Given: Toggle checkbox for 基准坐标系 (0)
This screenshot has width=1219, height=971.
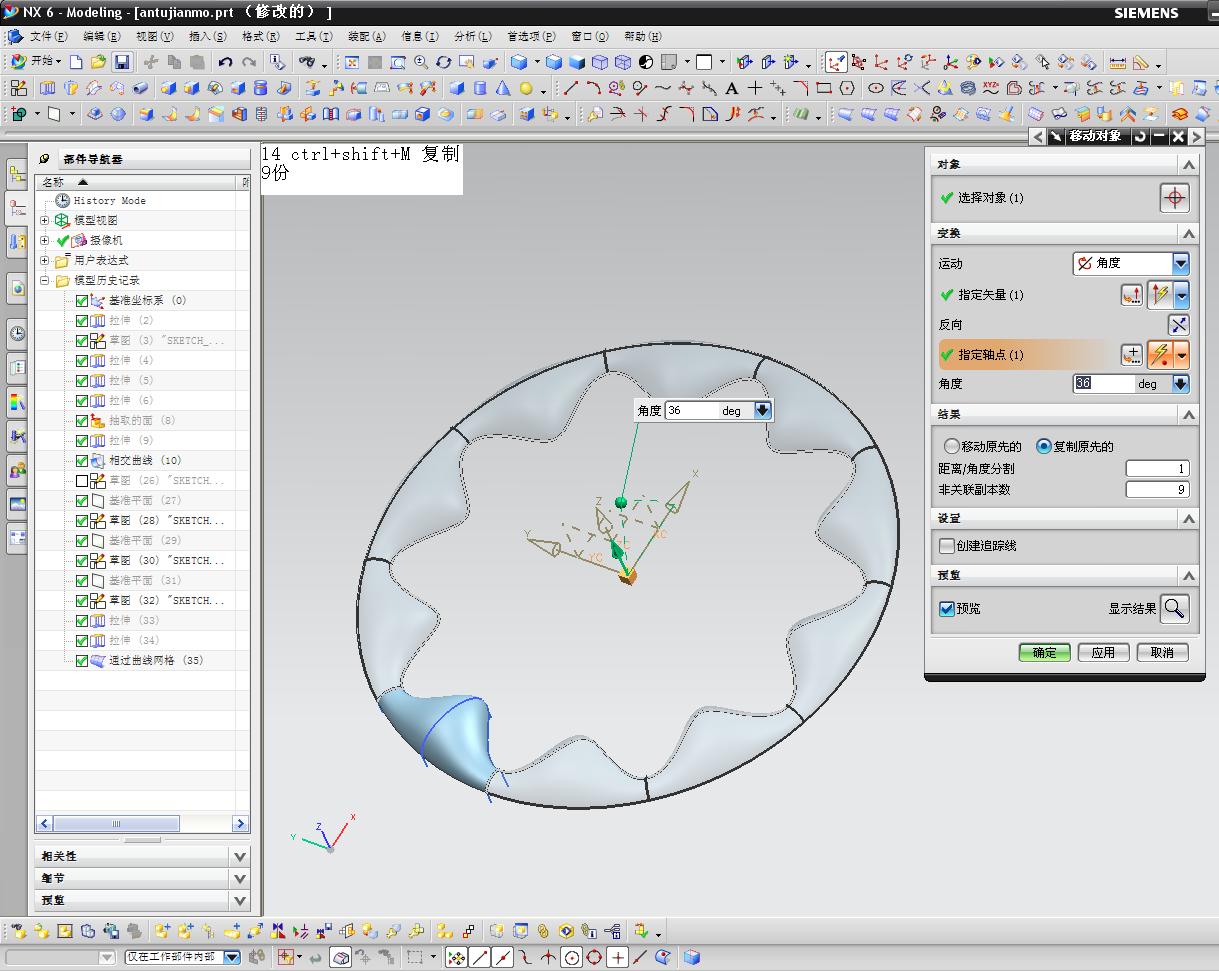Looking at the screenshot, I should (82, 301).
